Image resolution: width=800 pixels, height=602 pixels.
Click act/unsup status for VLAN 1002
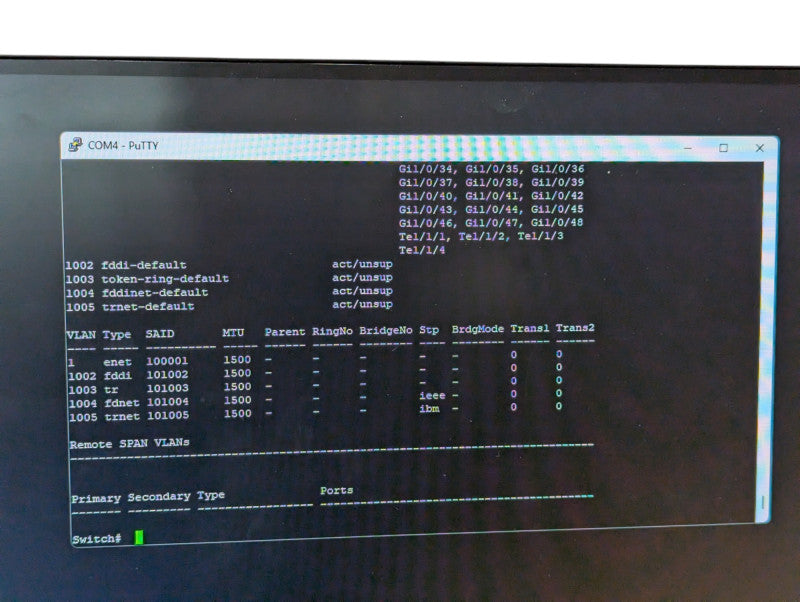point(362,264)
